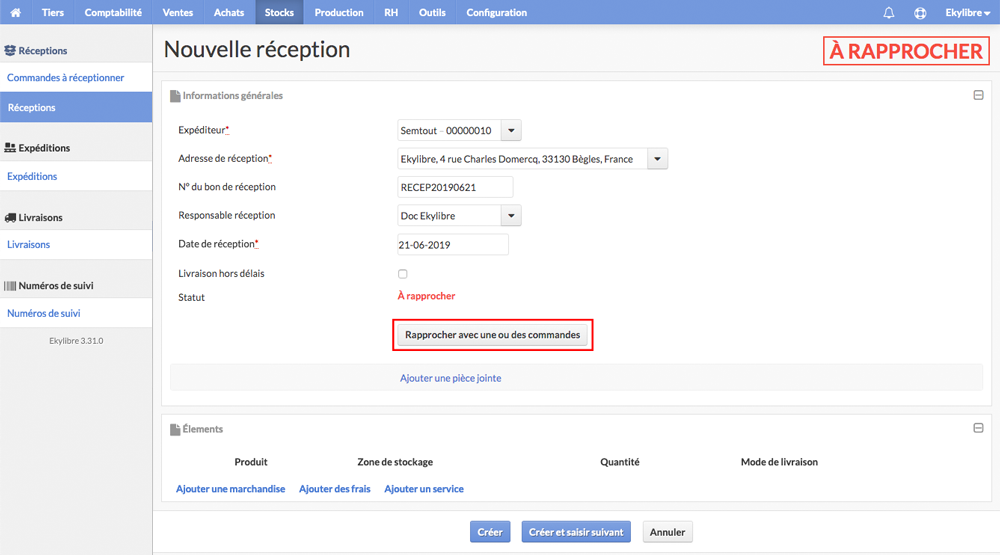
Task: Collapse the Élements panel
Action: [x=978, y=428]
